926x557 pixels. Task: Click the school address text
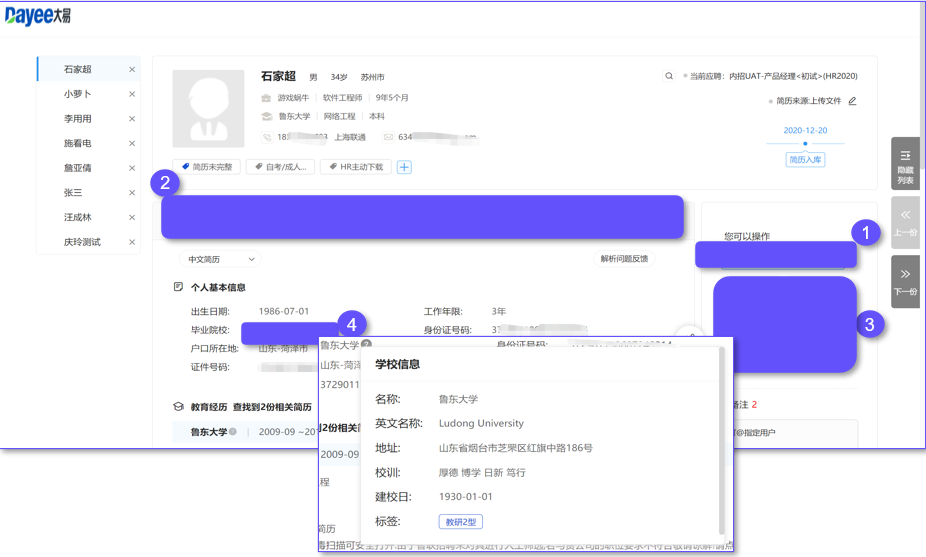pyautogui.click(x=516, y=448)
